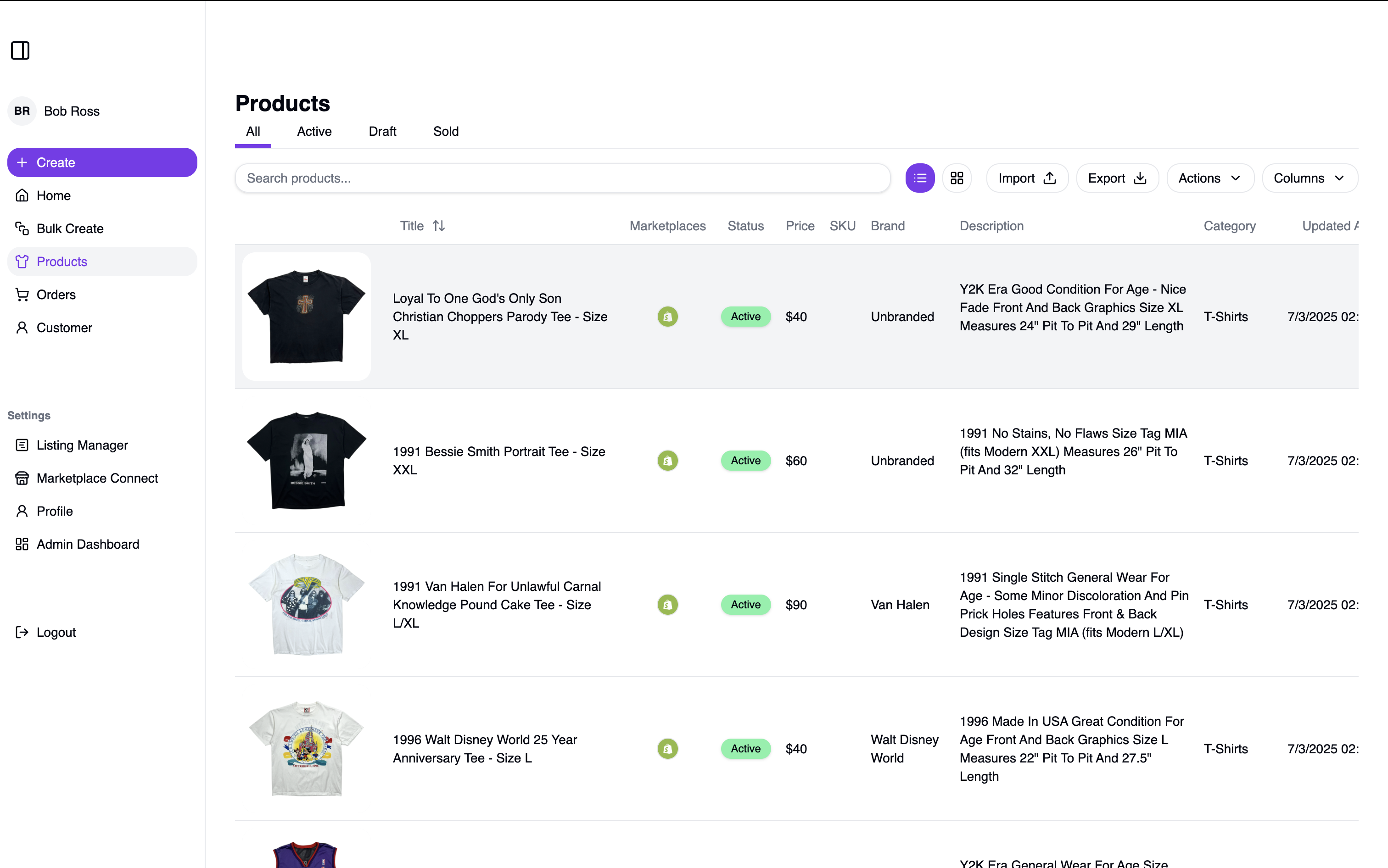
Task: Open the Bessie Smith tee thumbnail
Action: 306,461
